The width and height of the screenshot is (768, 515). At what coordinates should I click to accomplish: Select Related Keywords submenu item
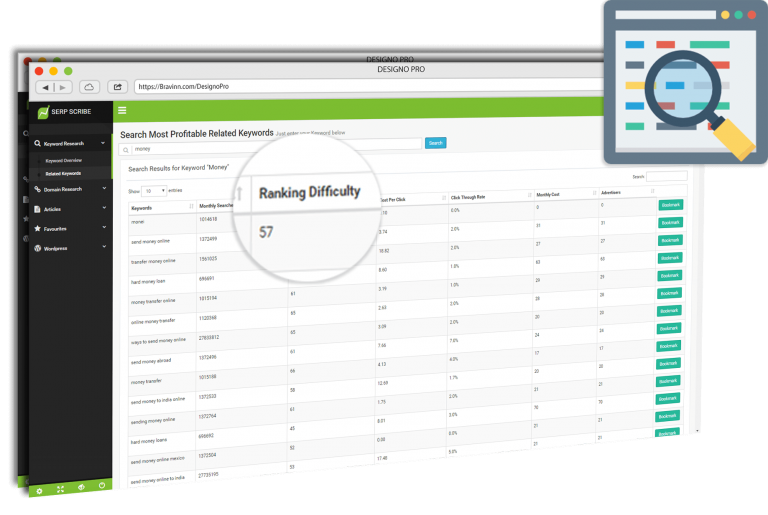pyautogui.click(x=63, y=174)
